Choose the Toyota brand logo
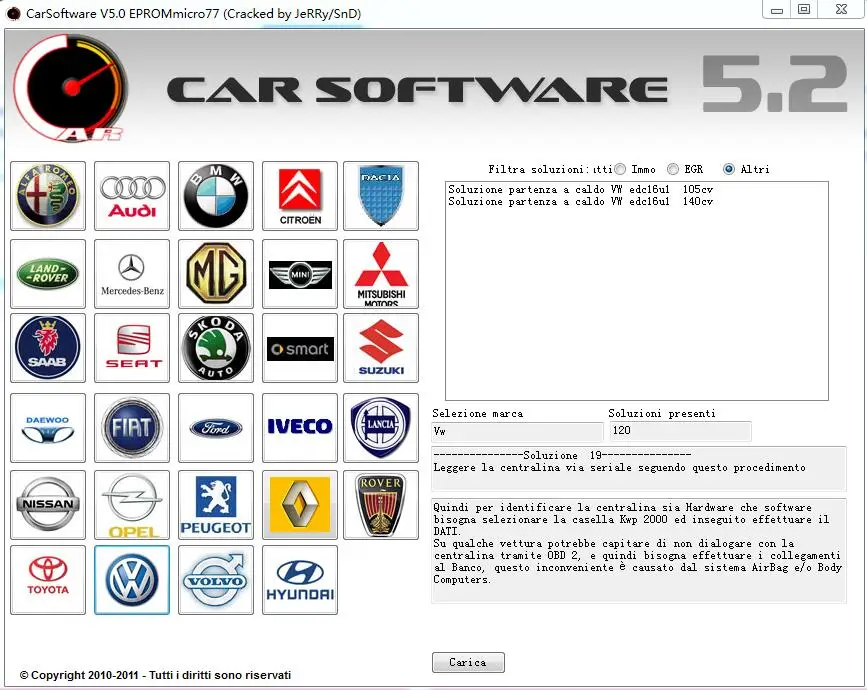 pyautogui.click(x=48, y=580)
